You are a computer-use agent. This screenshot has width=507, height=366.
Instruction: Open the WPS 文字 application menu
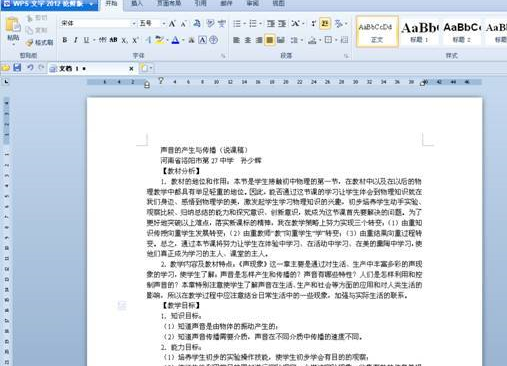coord(49,4)
